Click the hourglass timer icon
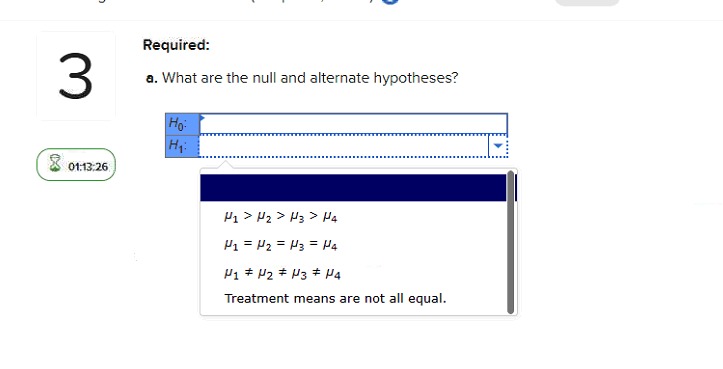This screenshot has width=723, height=369. coord(55,164)
